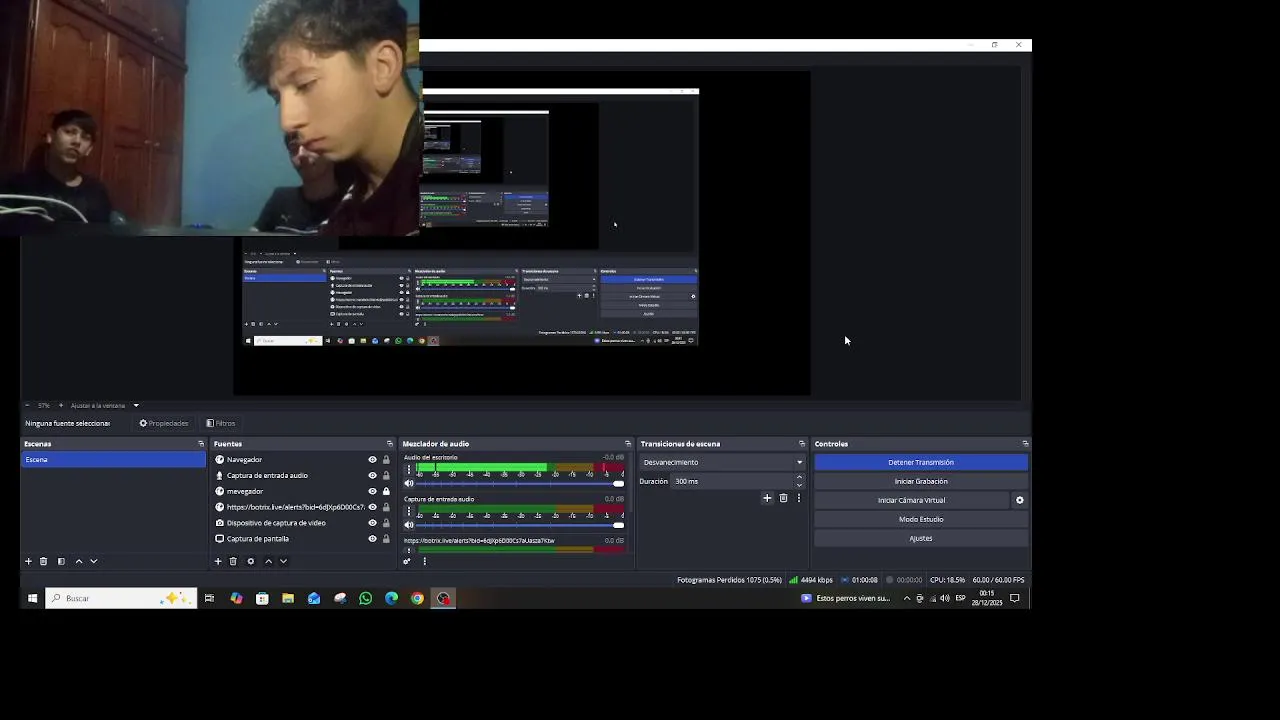Screen dimensions: 1280x720
Task: Click Iniciar Grabación
Action: click(921, 481)
